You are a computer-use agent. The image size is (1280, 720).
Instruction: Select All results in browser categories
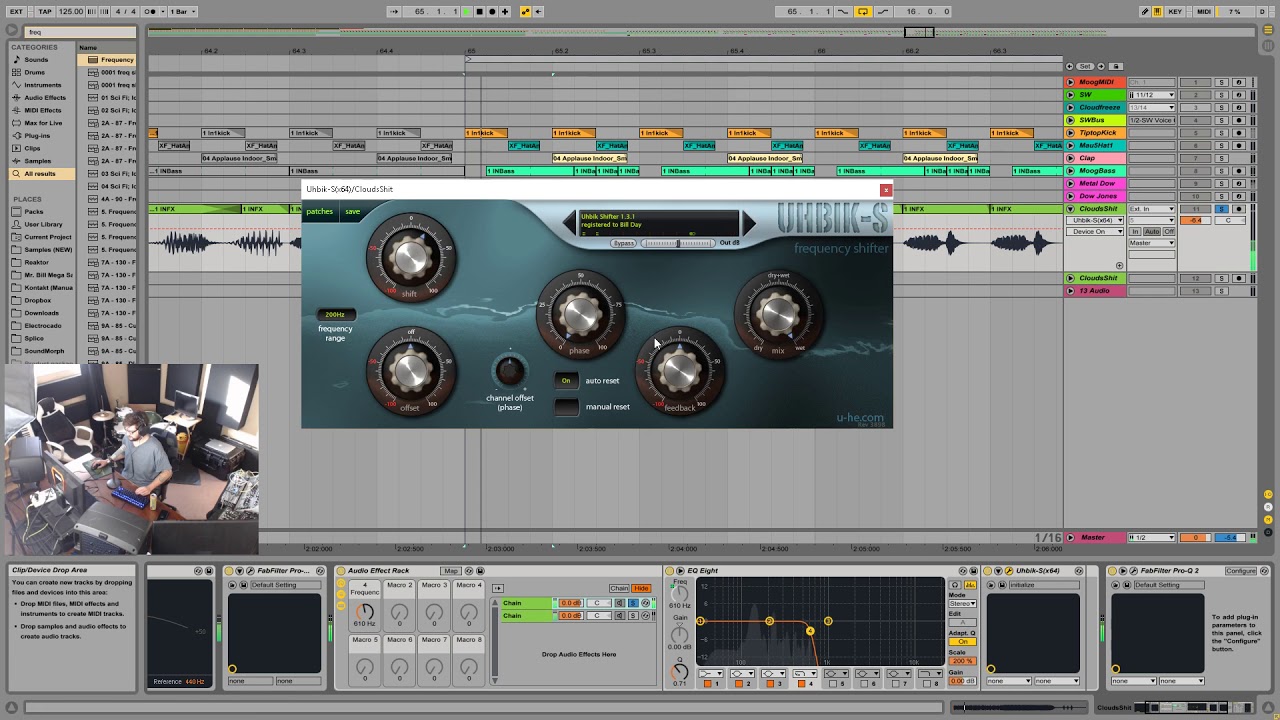[x=40, y=174]
